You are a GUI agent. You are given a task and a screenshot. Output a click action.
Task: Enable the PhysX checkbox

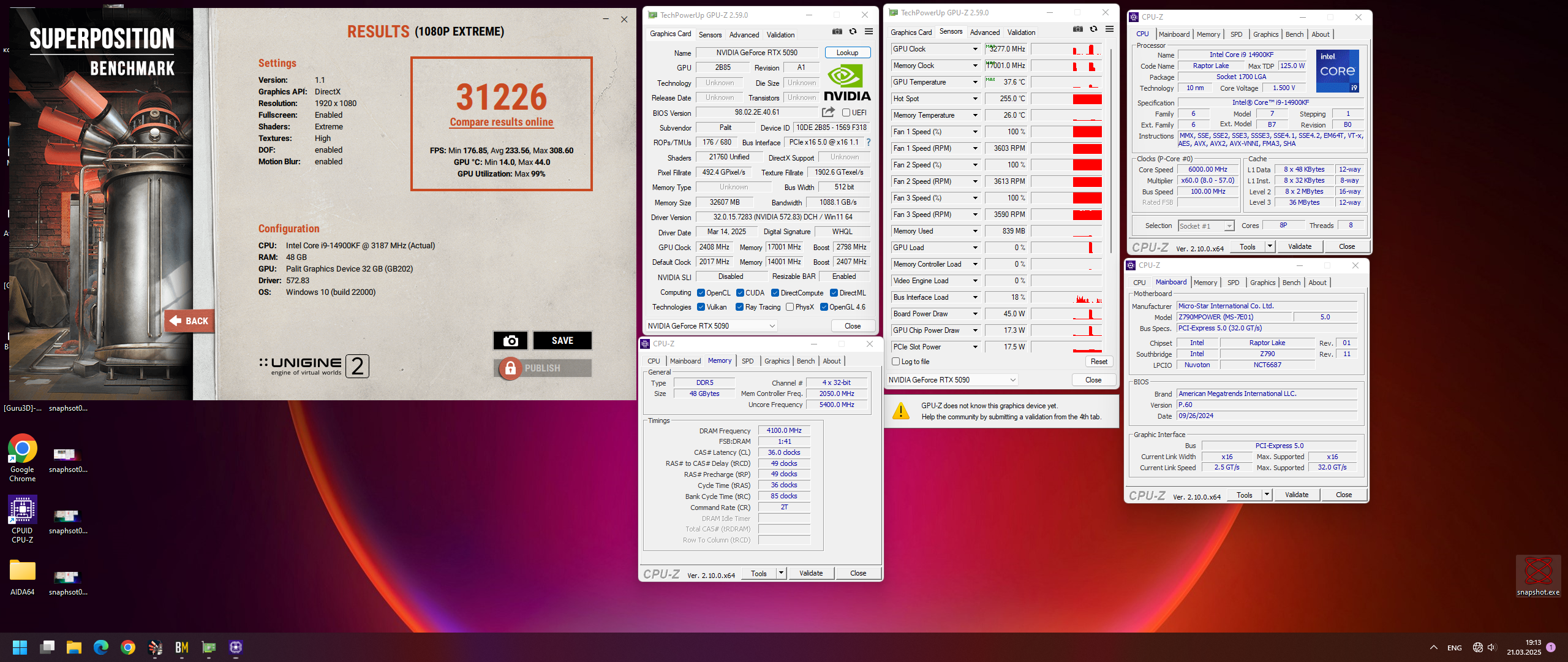pos(790,307)
